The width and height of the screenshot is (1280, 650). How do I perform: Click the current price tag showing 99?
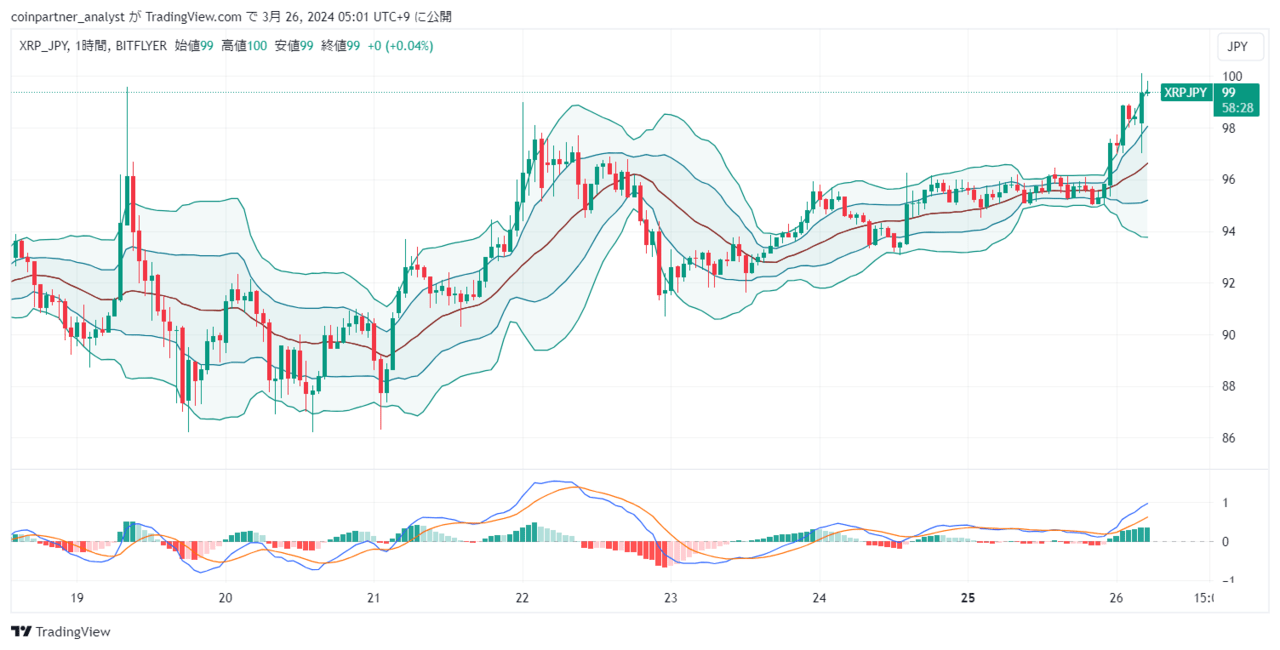(1229, 92)
